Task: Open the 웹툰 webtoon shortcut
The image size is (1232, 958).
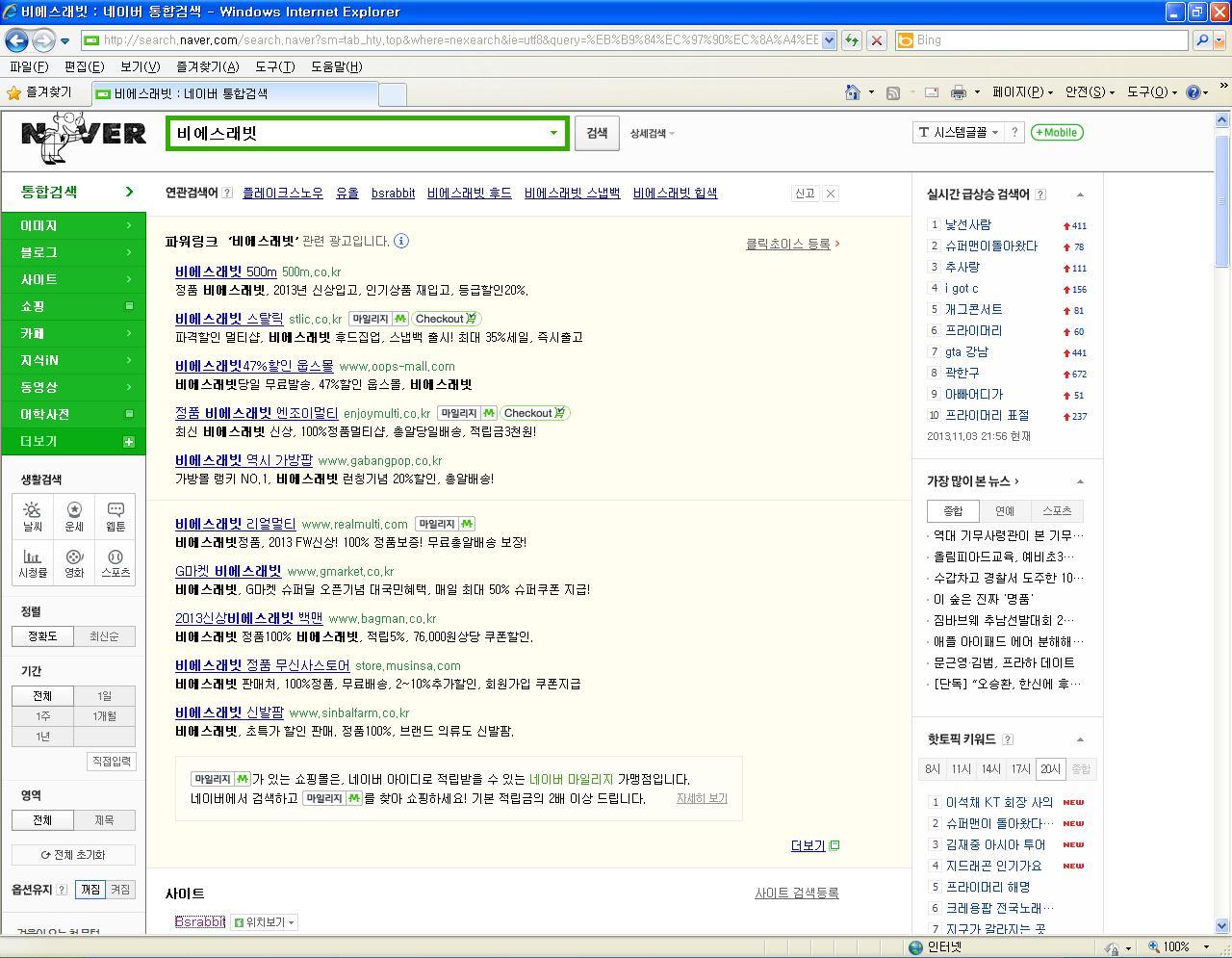Action: point(115,517)
